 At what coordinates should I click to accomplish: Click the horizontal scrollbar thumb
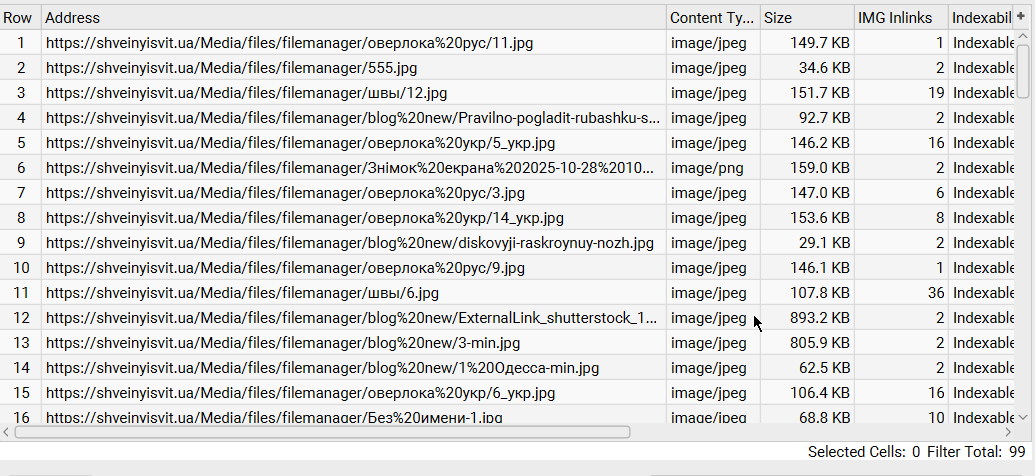coord(322,432)
